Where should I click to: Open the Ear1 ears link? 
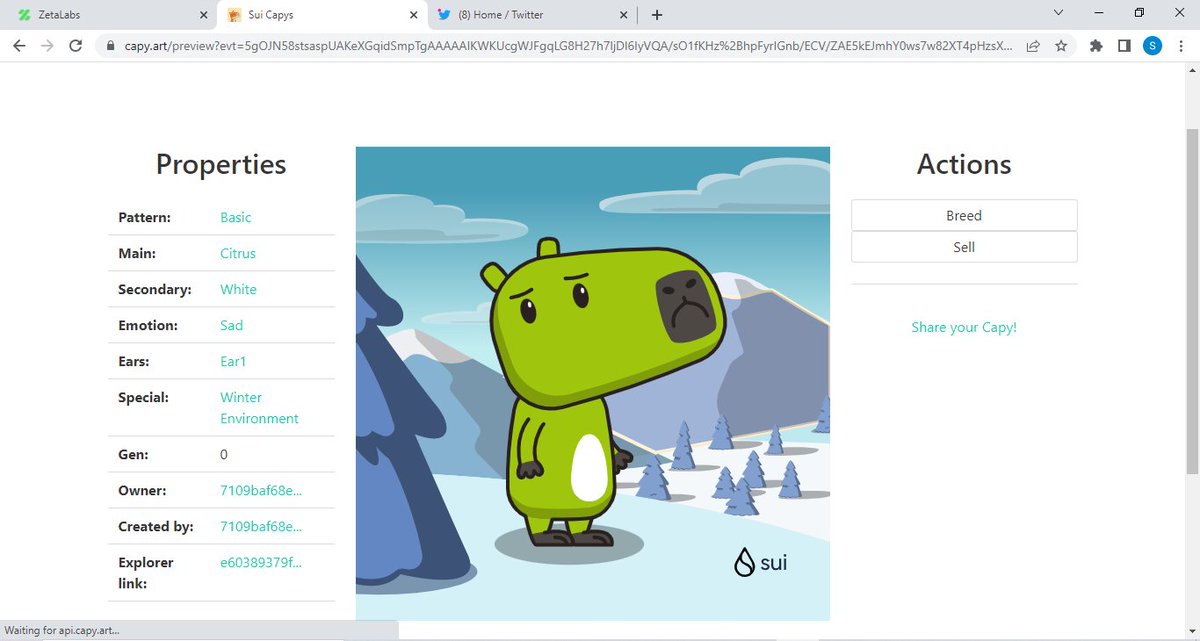[x=232, y=361]
